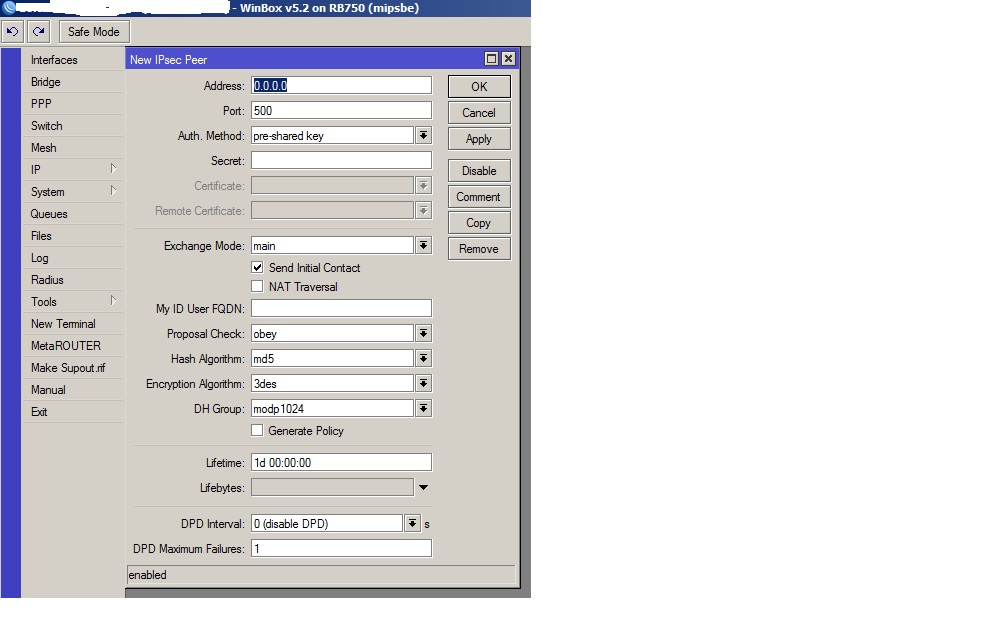Image resolution: width=1008 pixels, height=630 pixels.
Task: Toggle Safe Mode button
Action: pyautogui.click(x=94, y=32)
